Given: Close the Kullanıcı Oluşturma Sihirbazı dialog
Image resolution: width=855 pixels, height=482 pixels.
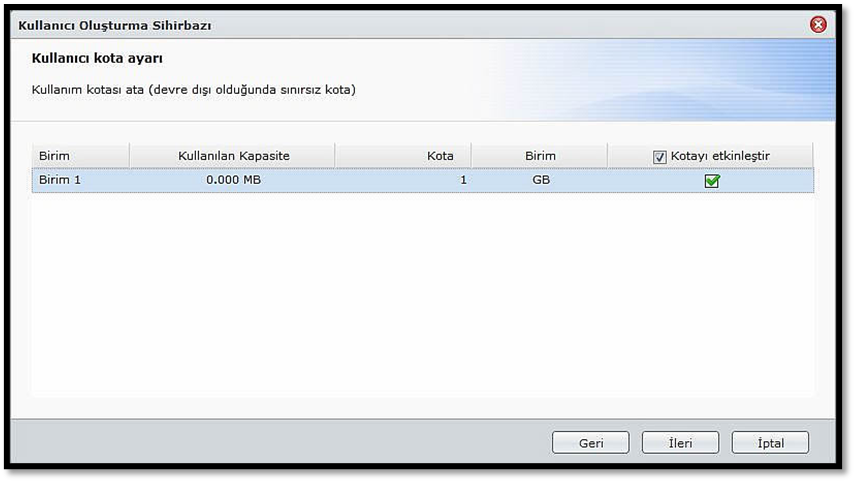Looking at the screenshot, I should click(x=818, y=24).
